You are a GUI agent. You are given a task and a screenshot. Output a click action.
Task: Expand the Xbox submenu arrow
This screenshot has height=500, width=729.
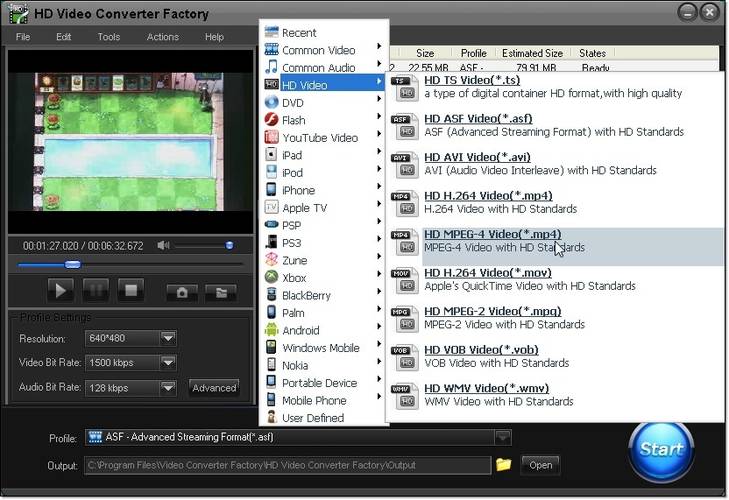click(379, 273)
